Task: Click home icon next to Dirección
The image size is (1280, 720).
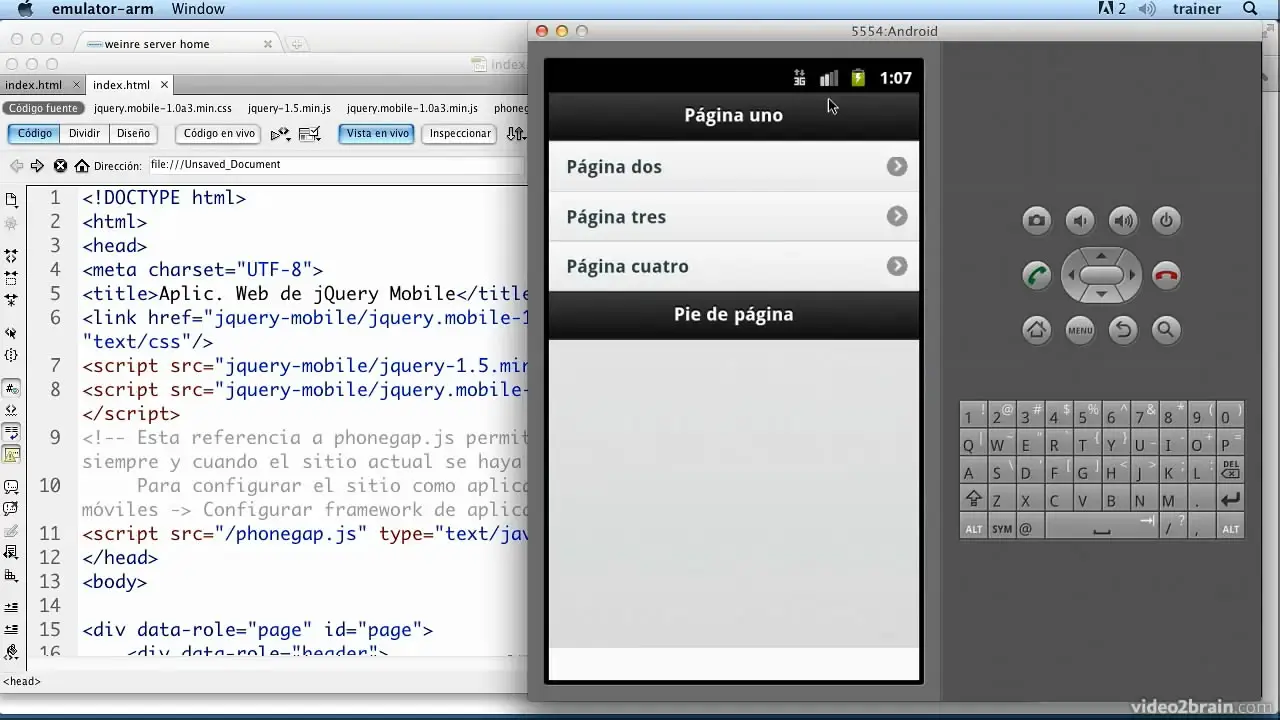Action: 82,166
